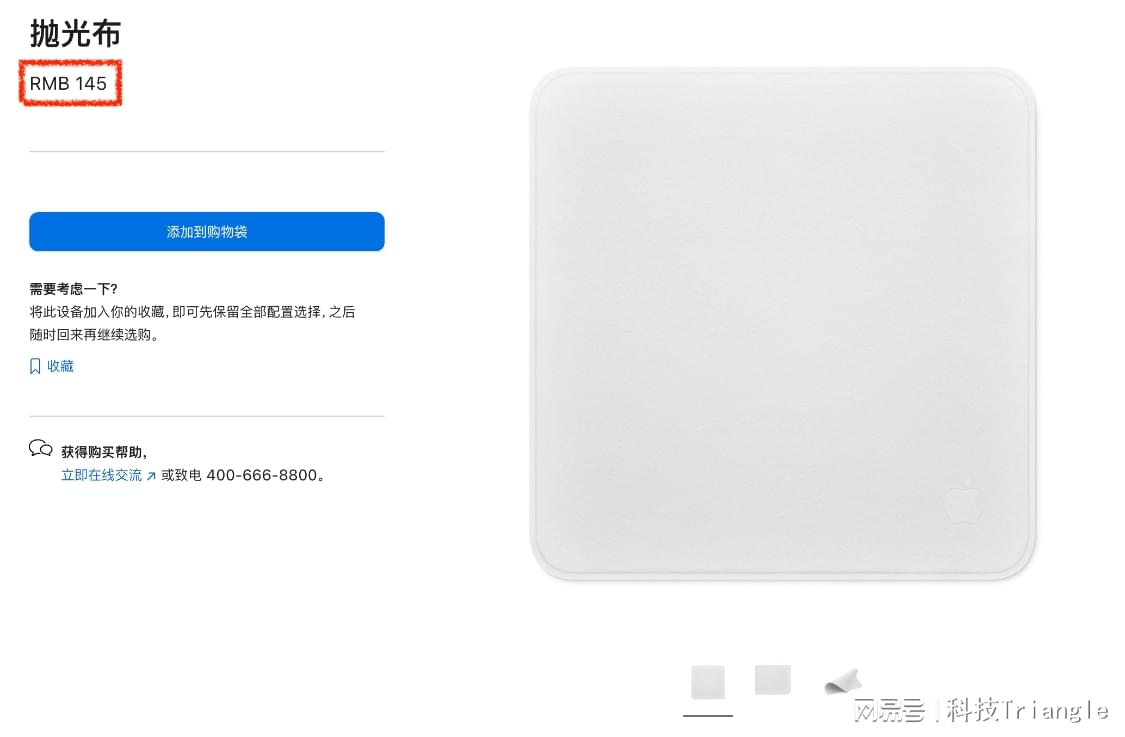Image resolution: width=1125 pixels, height=737 pixels.
Task: Select the first polishing cloth thumbnail
Action: [707, 682]
